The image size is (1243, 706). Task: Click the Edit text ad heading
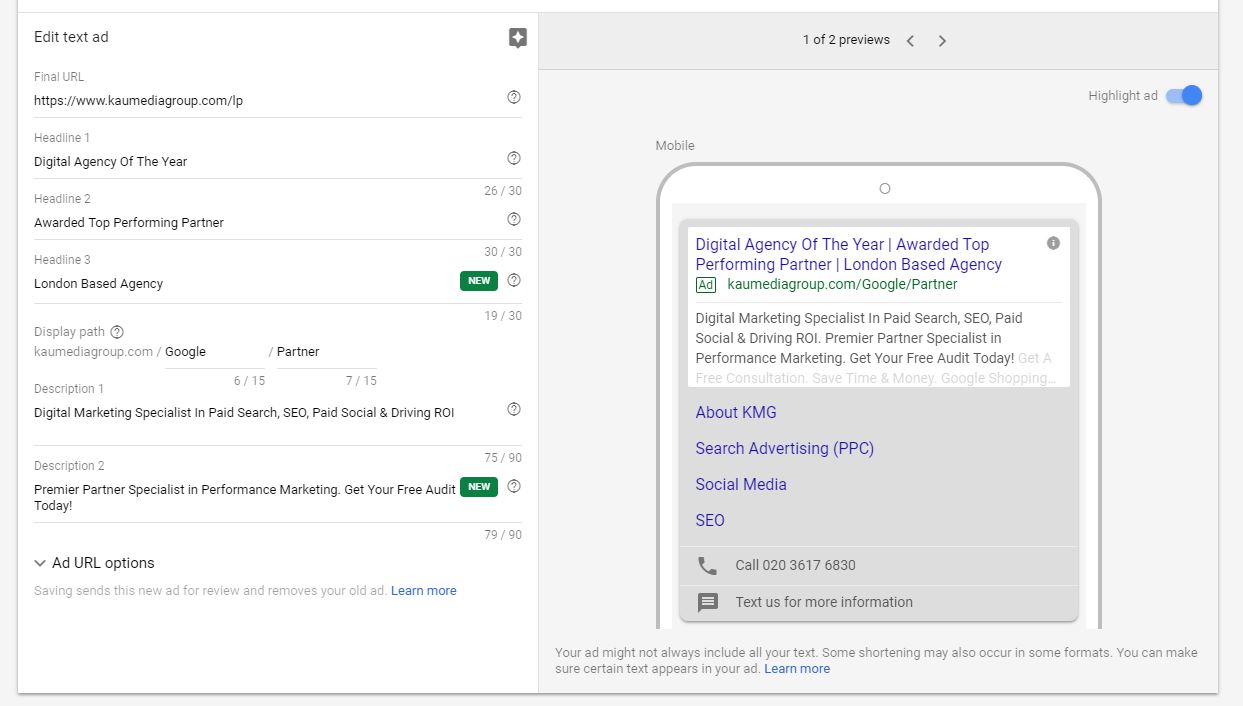click(x=71, y=37)
